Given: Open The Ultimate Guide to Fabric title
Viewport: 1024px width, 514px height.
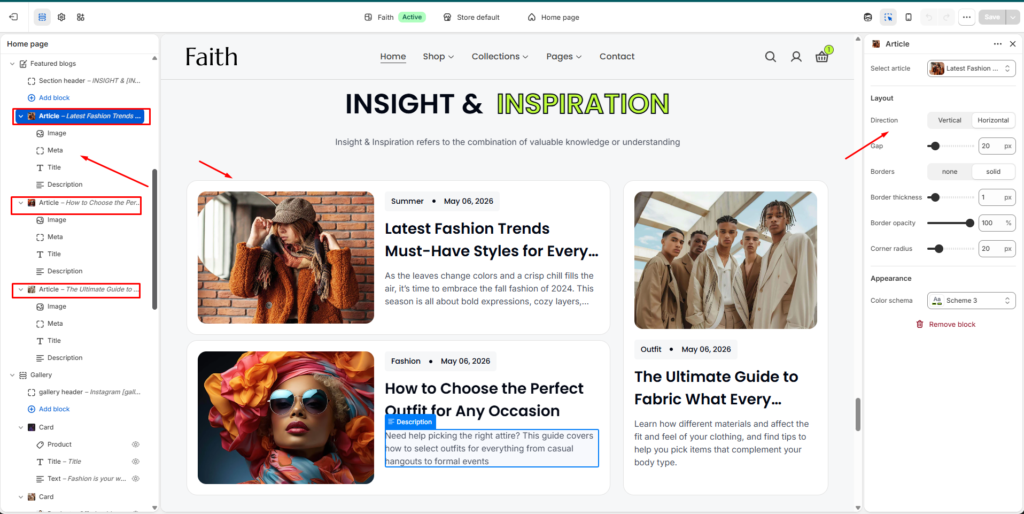Looking at the screenshot, I should tap(716, 388).
